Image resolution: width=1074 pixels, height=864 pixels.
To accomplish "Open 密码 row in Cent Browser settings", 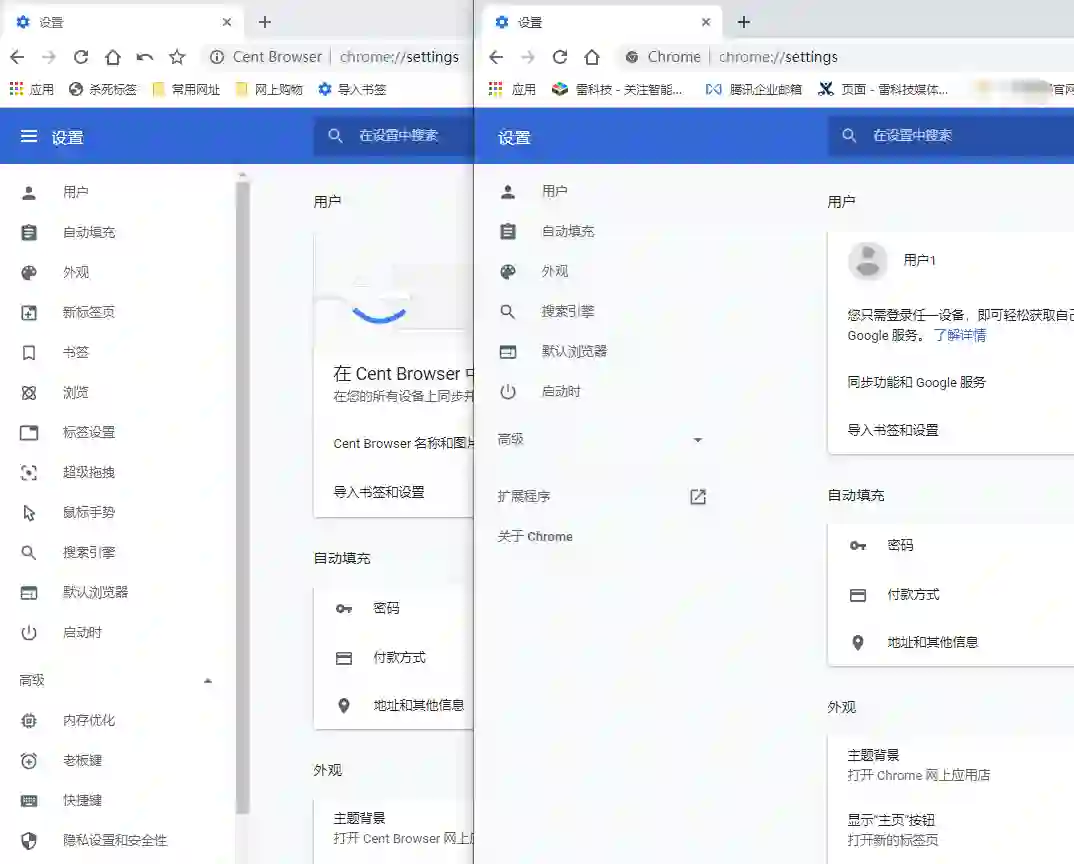I will (x=394, y=608).
